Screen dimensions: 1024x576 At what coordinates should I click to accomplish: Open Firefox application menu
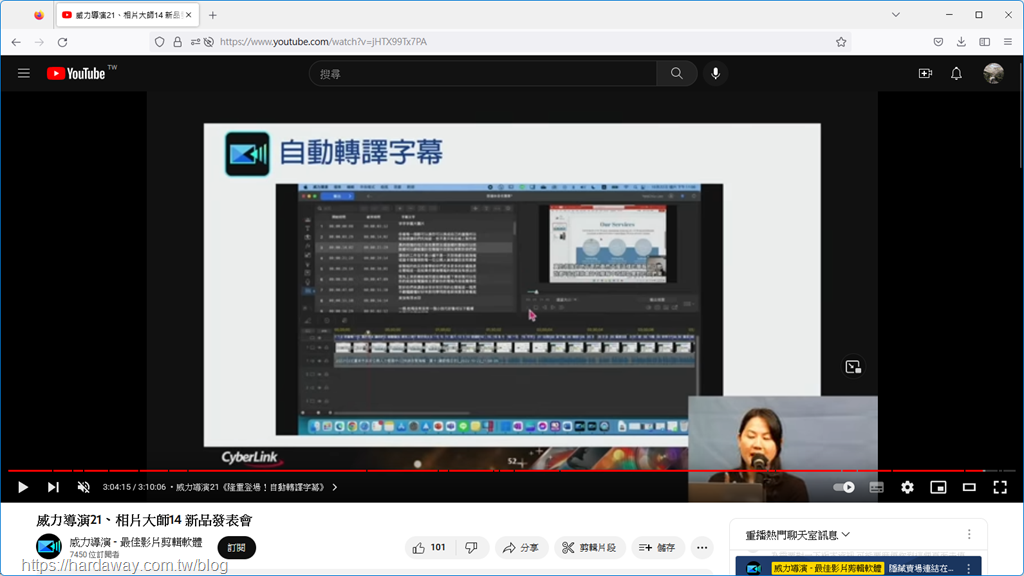1008,42
